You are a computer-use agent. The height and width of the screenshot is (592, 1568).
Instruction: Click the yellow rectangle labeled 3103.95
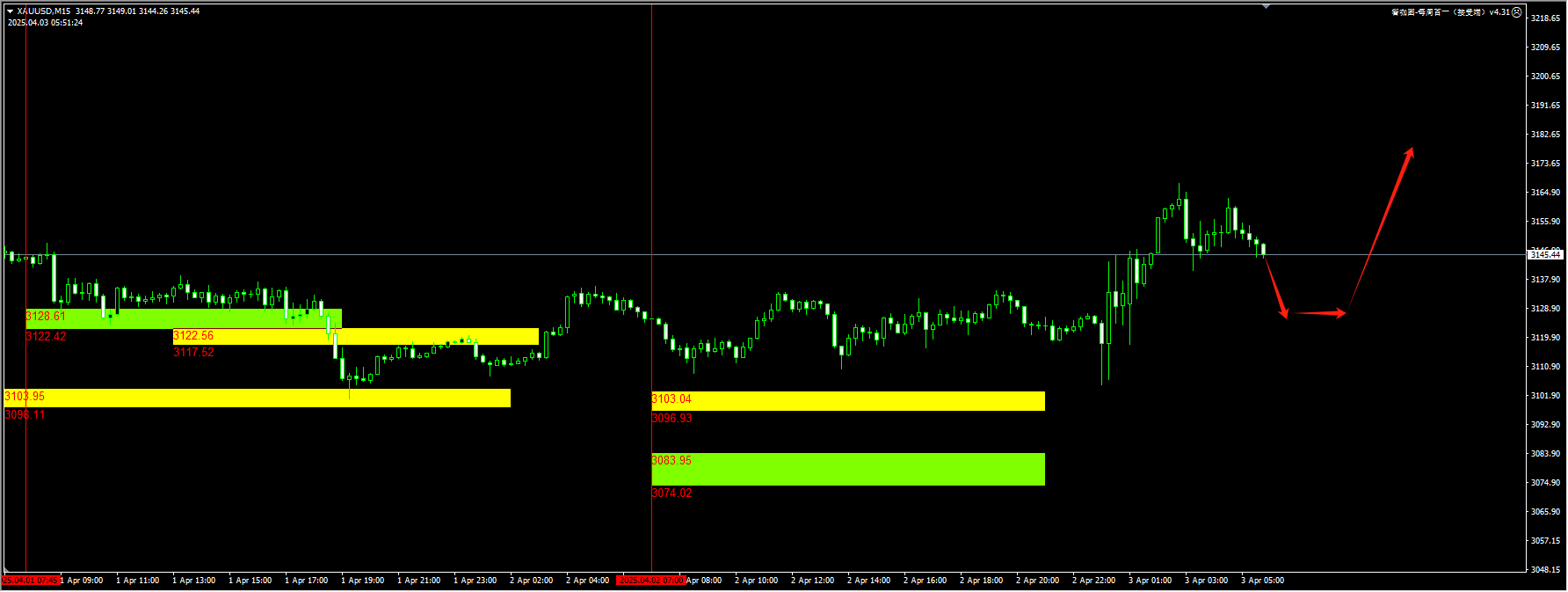tap(257, 398)
